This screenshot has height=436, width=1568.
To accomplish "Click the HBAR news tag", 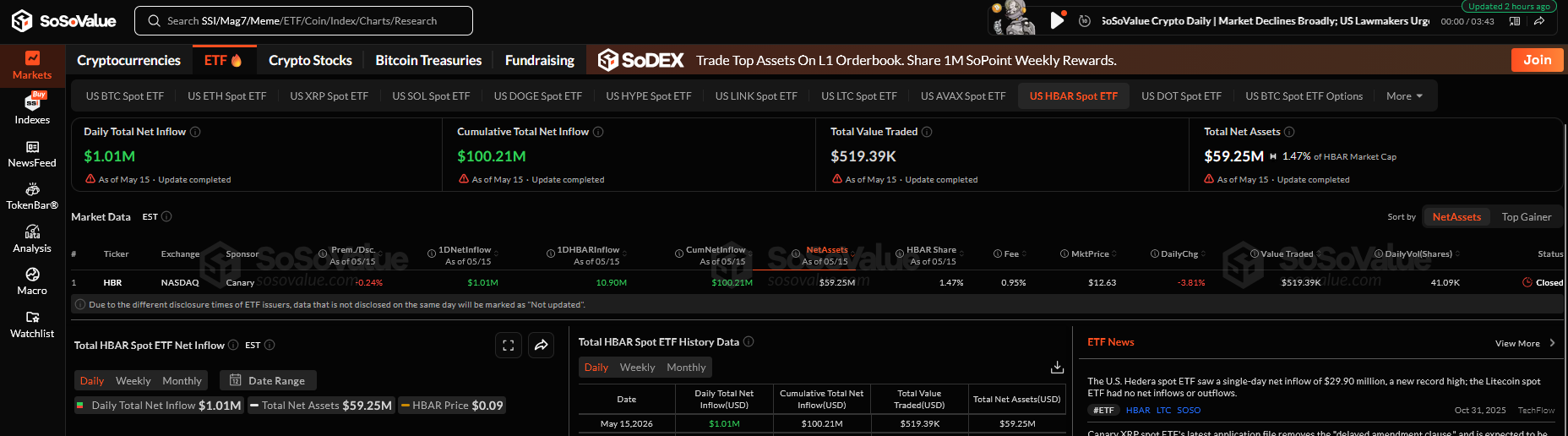I will tap(1138, 411).
